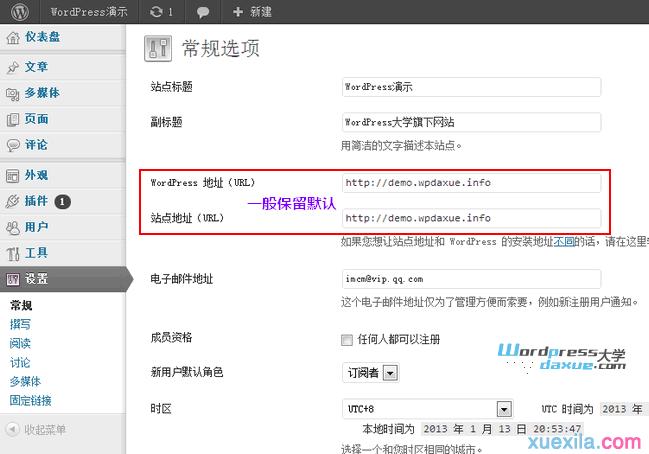Click the 新用户默认角色 label
Viewport: 649px width, 454px height.
pos(187,372)
